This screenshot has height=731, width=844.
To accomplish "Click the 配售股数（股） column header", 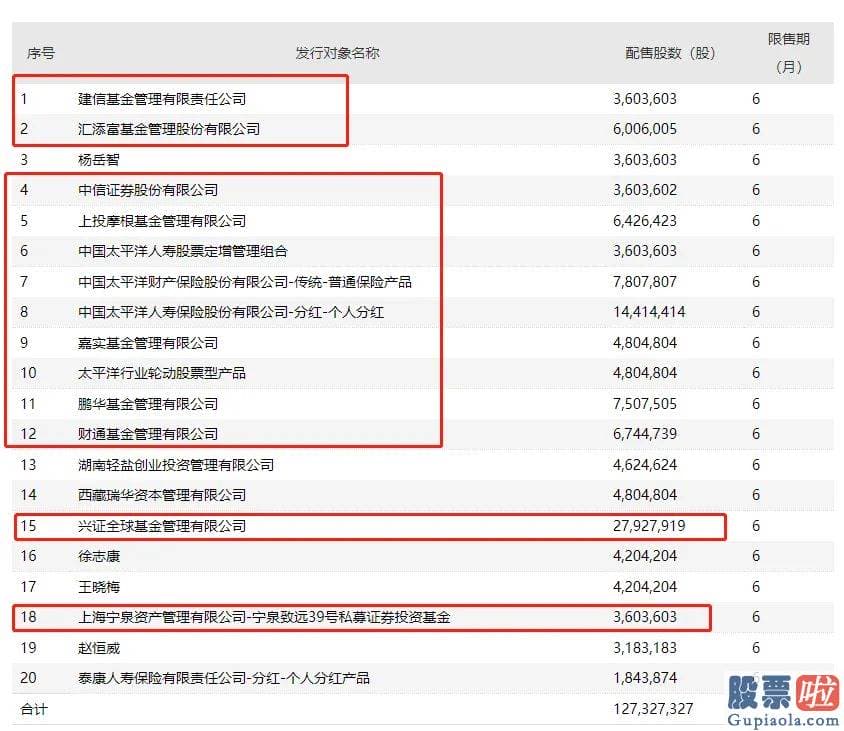I will pyautogui.click(x=670, y=53).
